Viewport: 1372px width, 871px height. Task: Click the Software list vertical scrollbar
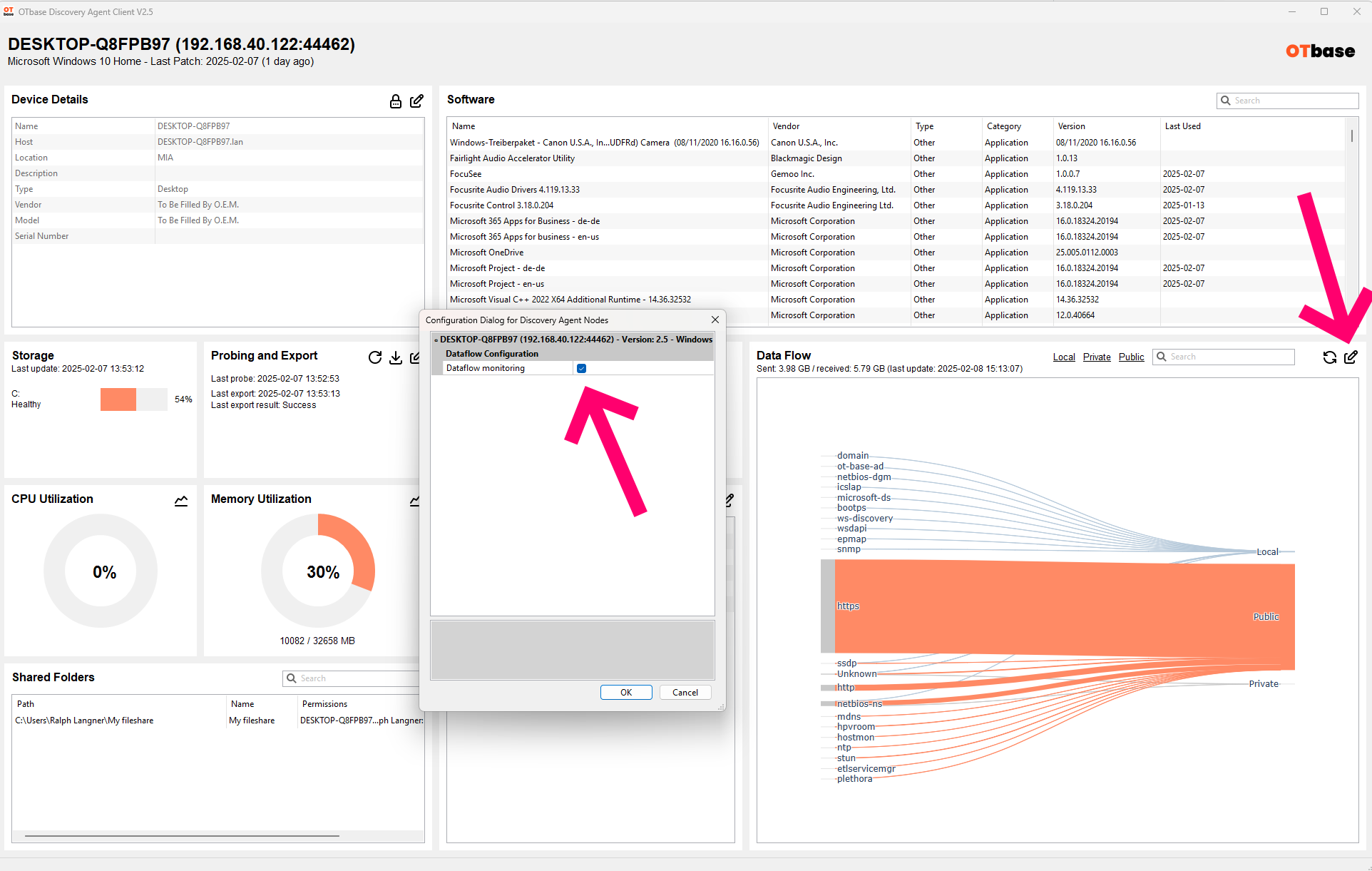(x=1351, y=135)
